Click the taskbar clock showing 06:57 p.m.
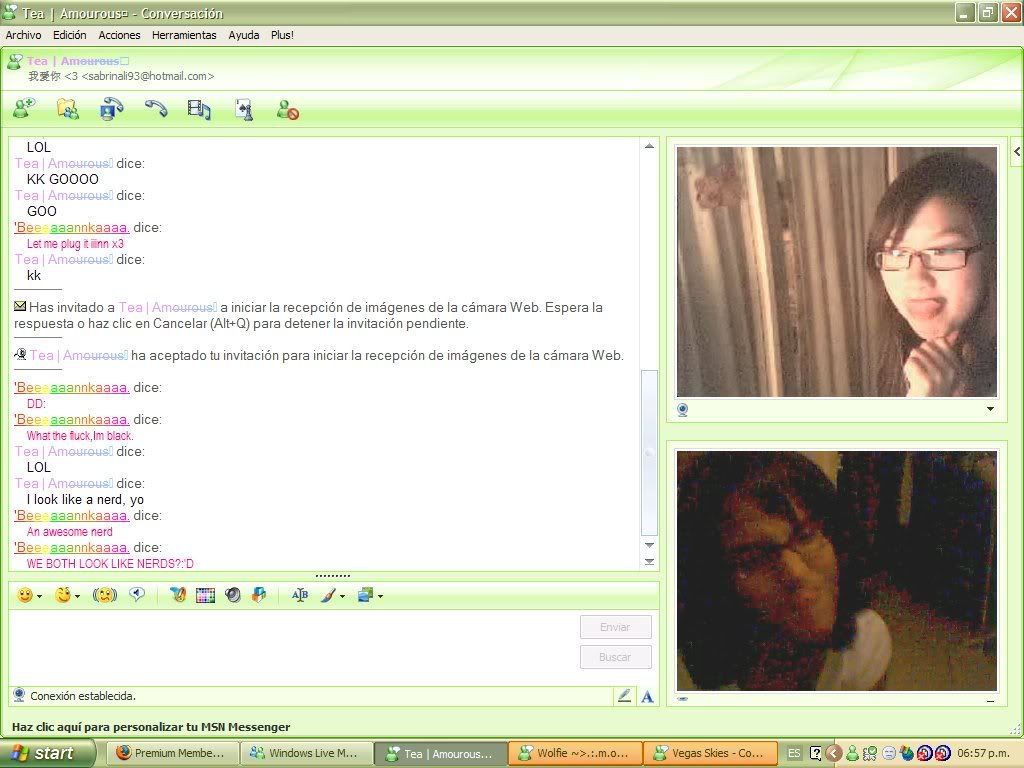The image size is (1024, 768). coord(985,753)
